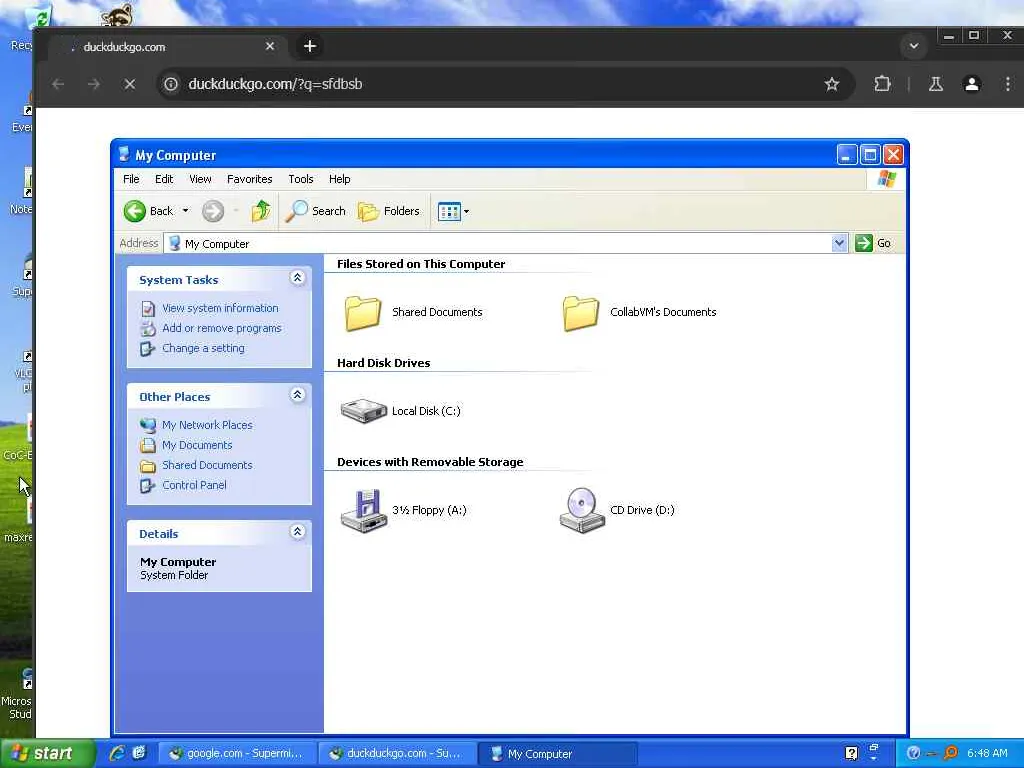Collapse the System Tasks panel
Screen dimensions: 1024x768
(297, 278)
